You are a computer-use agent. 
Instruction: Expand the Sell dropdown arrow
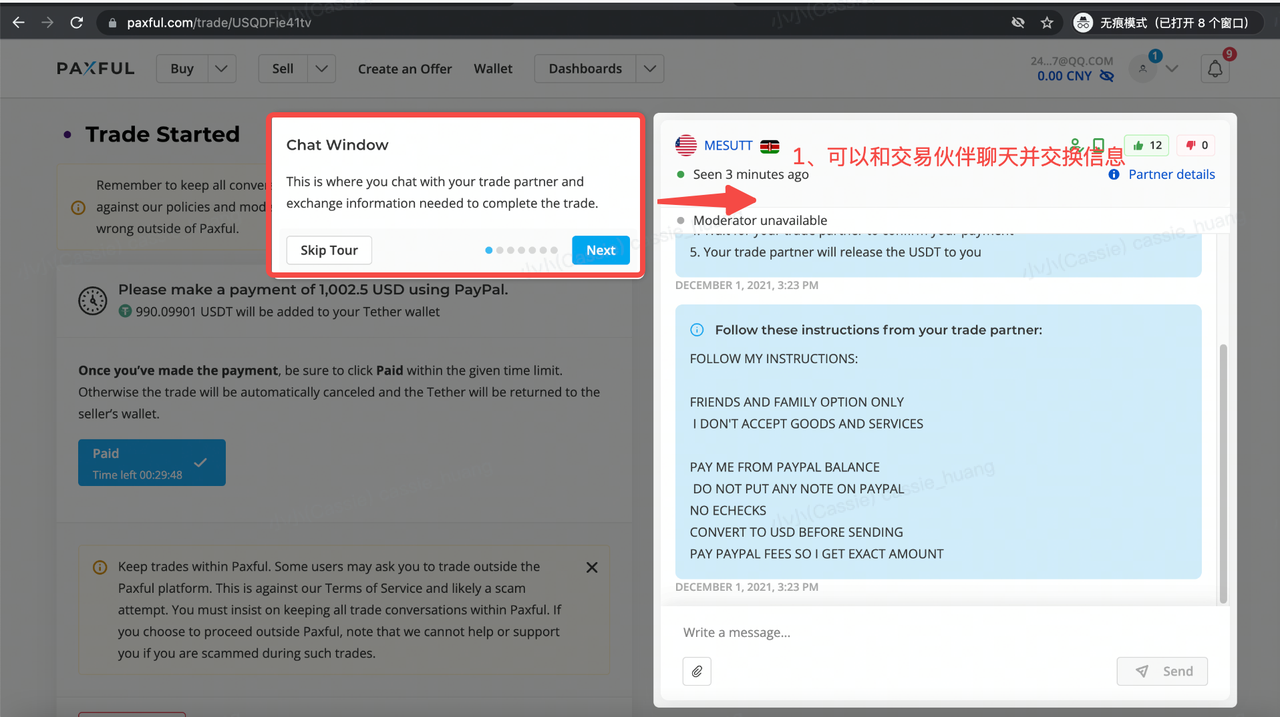point(321,68)
